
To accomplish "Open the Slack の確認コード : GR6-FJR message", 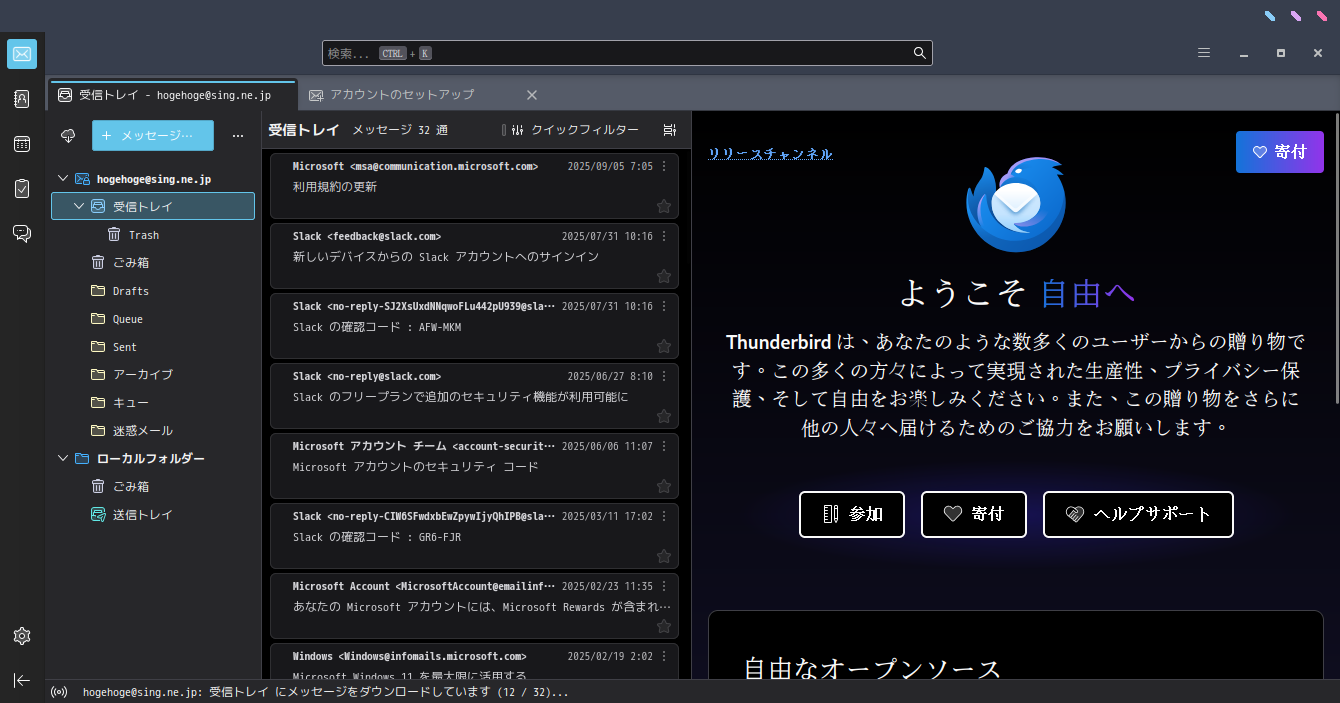I will (x=474, y=536).
